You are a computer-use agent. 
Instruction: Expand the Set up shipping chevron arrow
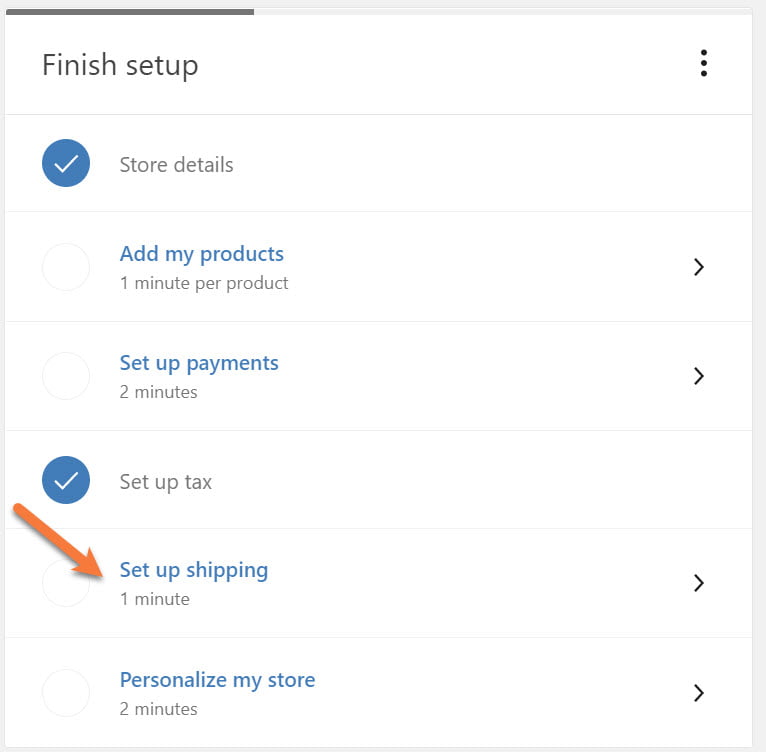click(x=699, y=583)
